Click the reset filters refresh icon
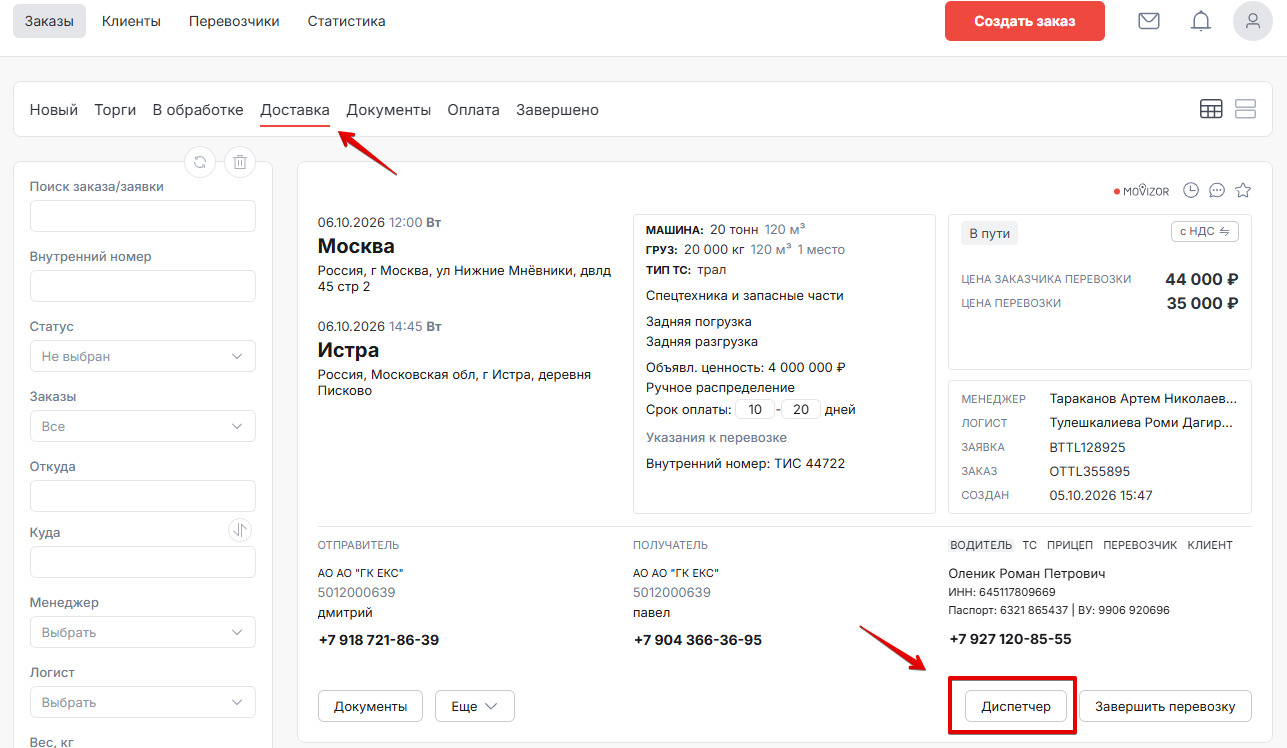1287x748 pixels. [x=200, y=161]
